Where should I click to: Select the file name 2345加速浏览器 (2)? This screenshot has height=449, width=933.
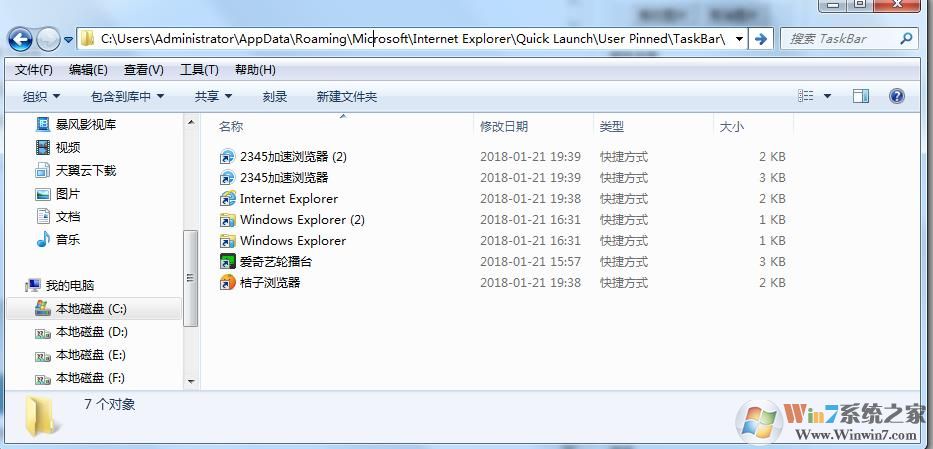point(293,157)
